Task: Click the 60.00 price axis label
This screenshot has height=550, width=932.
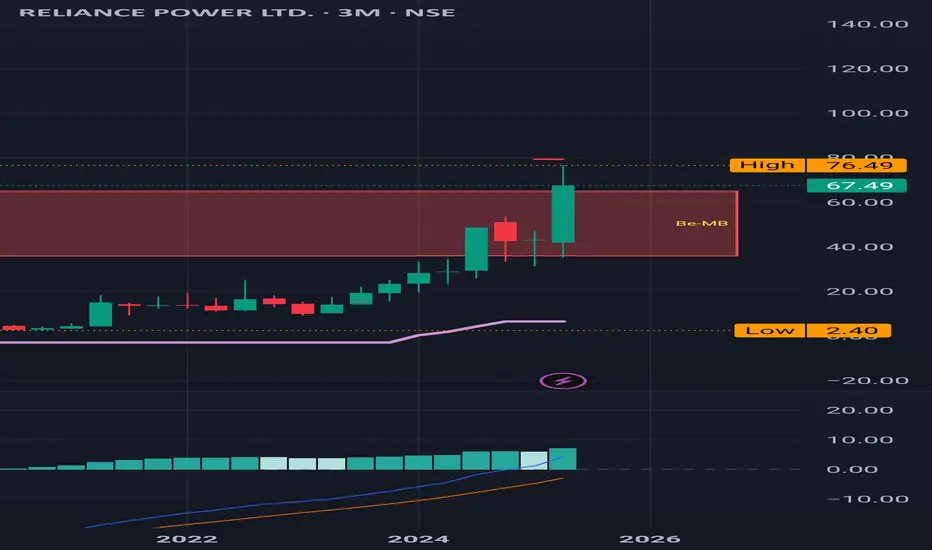Action: (x=860, y=203)
